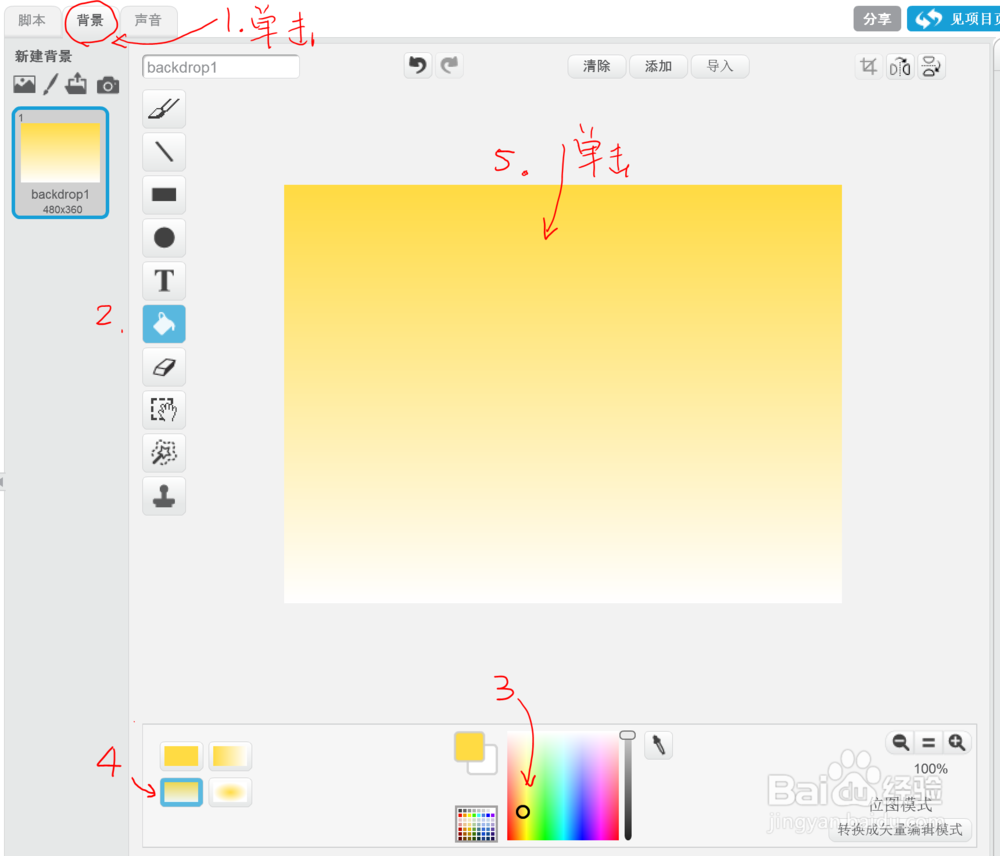Select the Stamp duplicate tool
Viewport: 1000px width, 856px height.
tap(164, 496)
